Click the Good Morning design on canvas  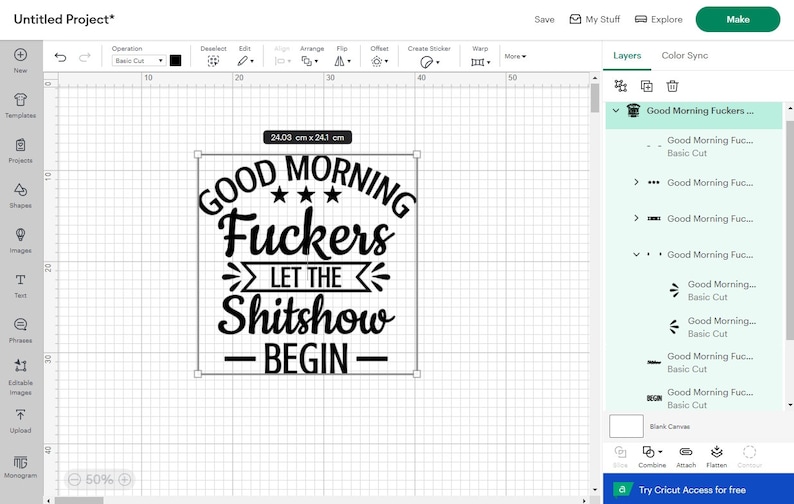pos(307,264)
